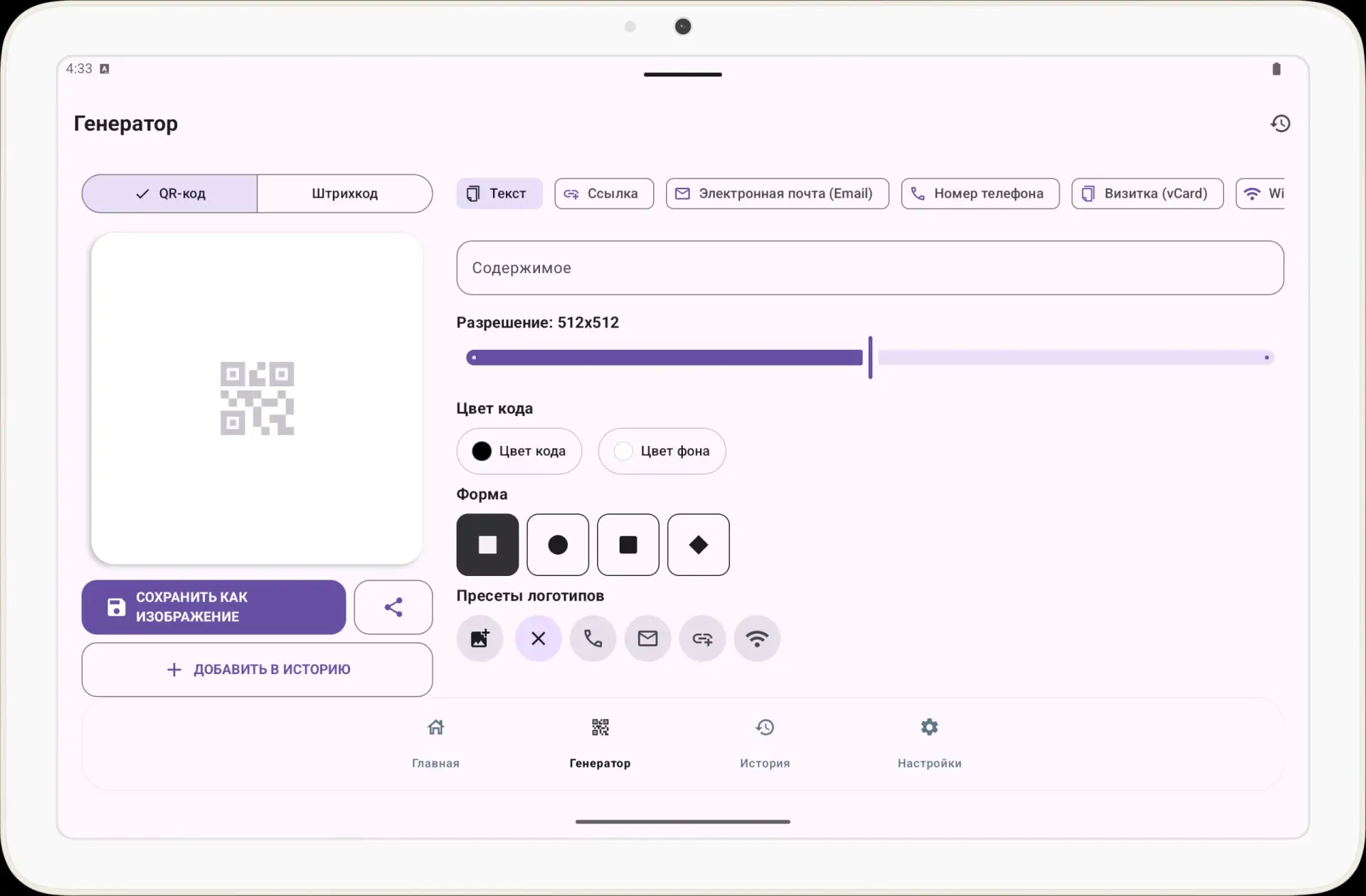Choose the rounded square shape
The width and height of the screenshot is (1366, 896).
pyautogui.click(x=628, y=545)
